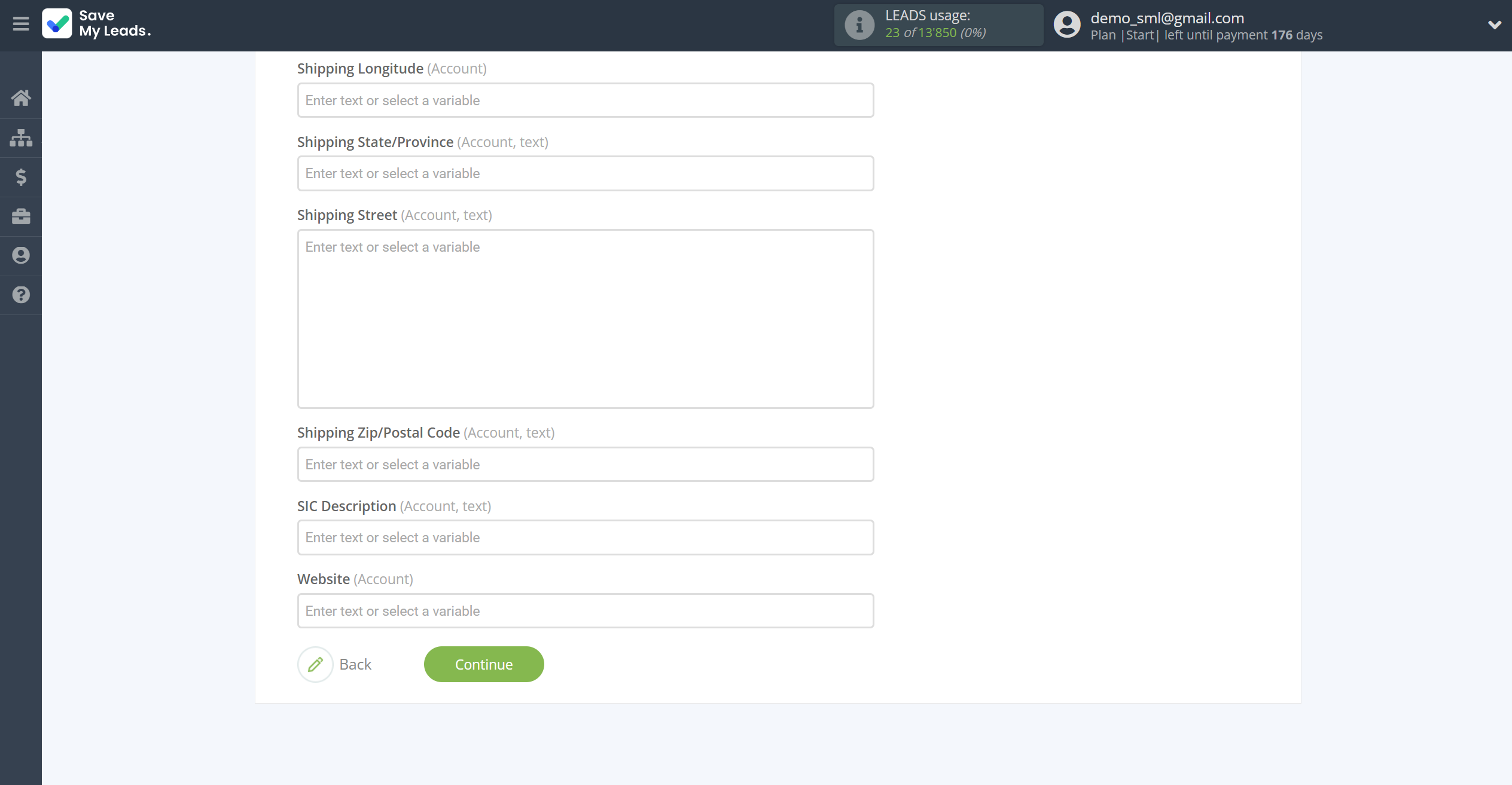Image resolution: width=1512 pixels, height=785 pixels.
Task: Open the briefcase icon in the sidebar
Action: (21, 216)
